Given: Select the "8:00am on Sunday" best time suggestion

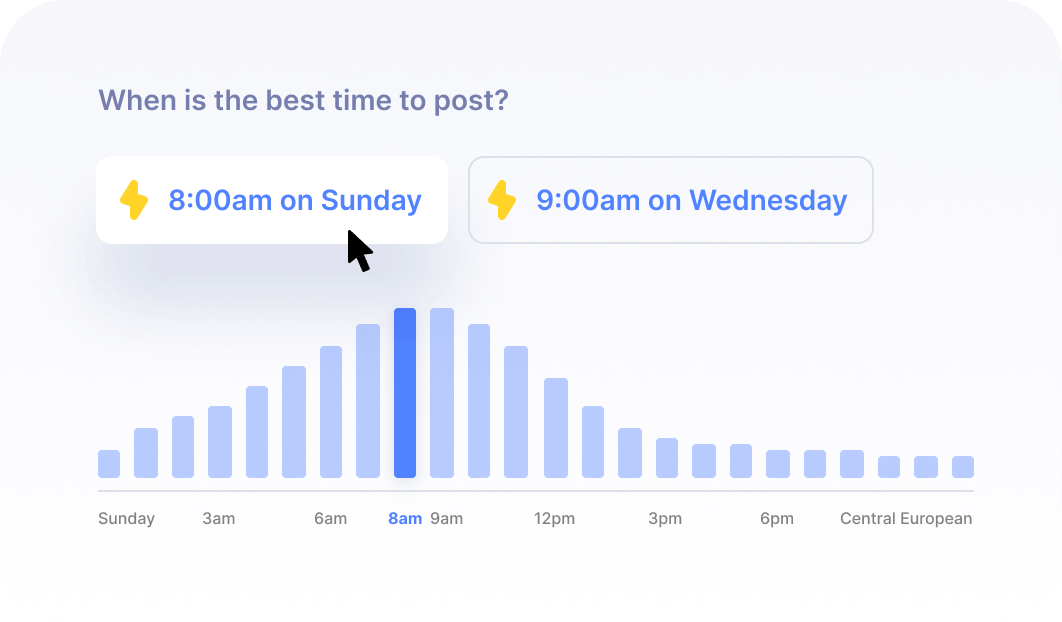Looking at the screenshot, I should [x=272, y=200].
